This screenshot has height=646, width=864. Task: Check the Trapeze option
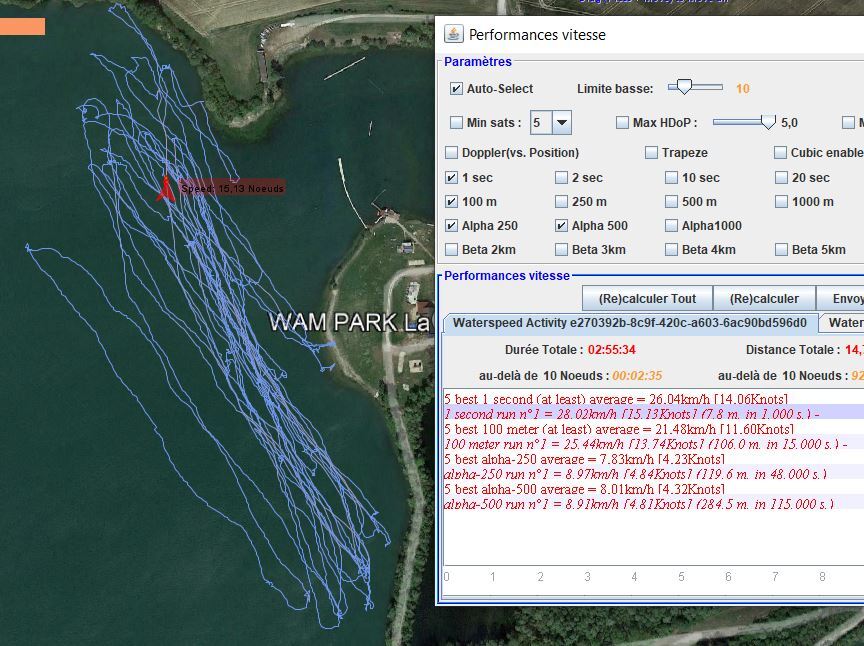(x=651, y=153)
